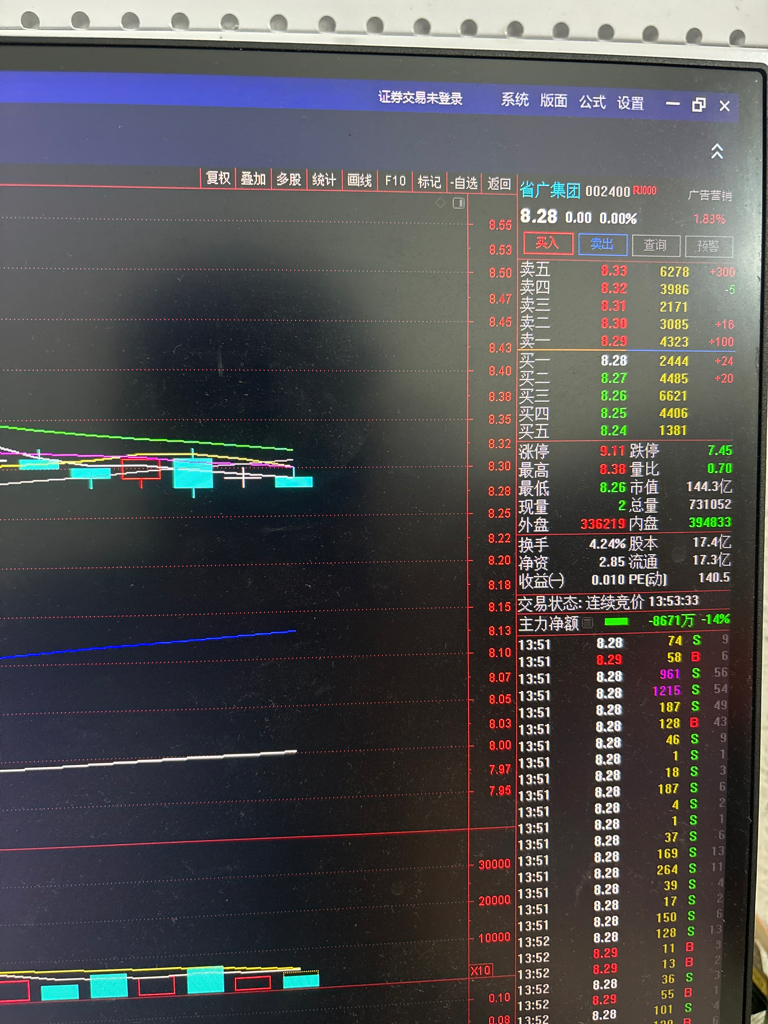Open the 设置 menu
This screenshot has width=768, height=1024.
631,103
